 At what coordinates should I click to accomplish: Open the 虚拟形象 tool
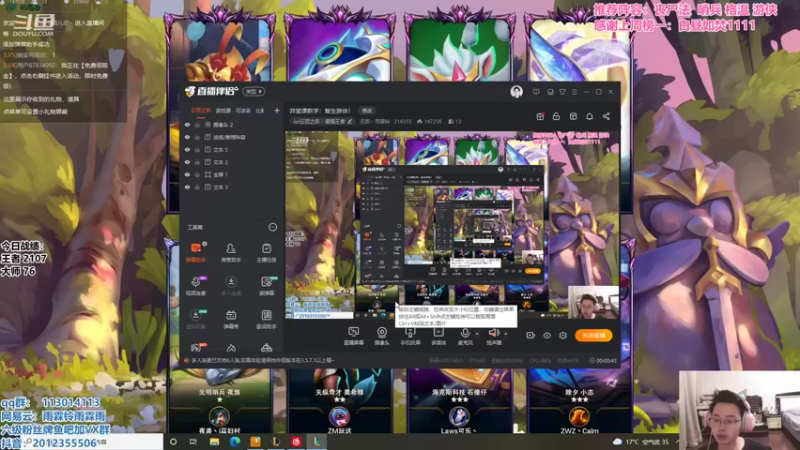[x=195, y=319]
